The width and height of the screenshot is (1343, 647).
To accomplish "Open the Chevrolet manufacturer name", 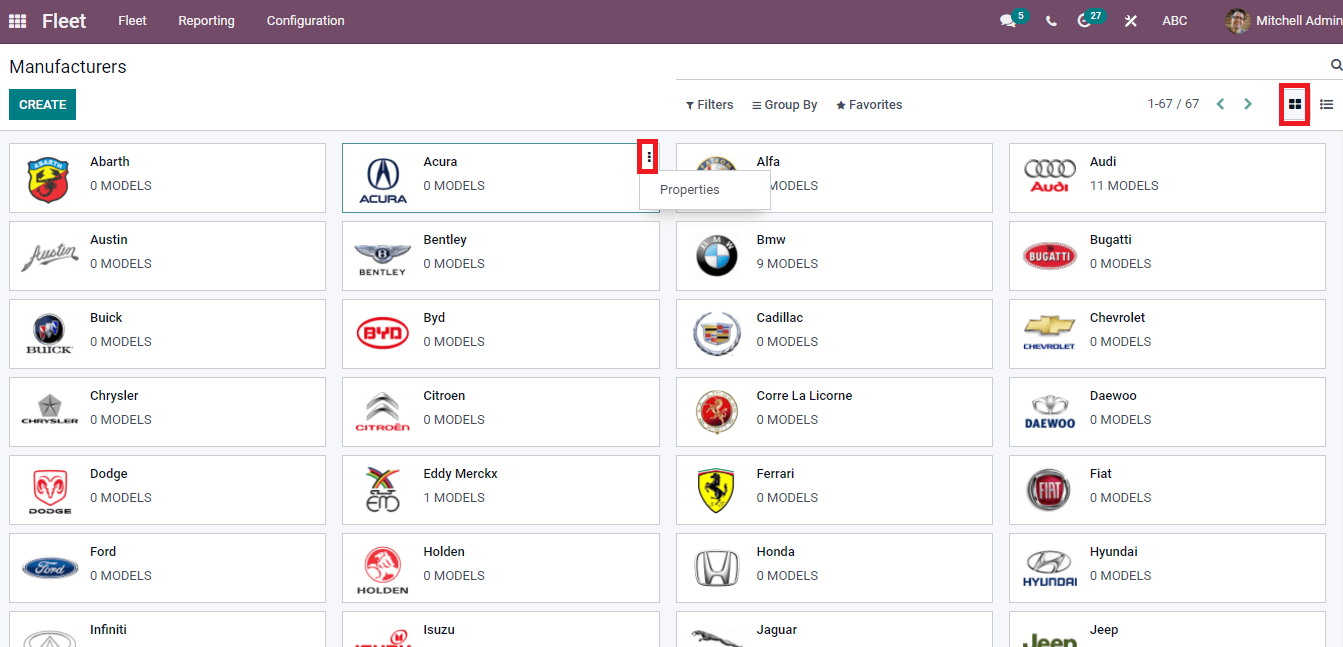I will 1118,318.
